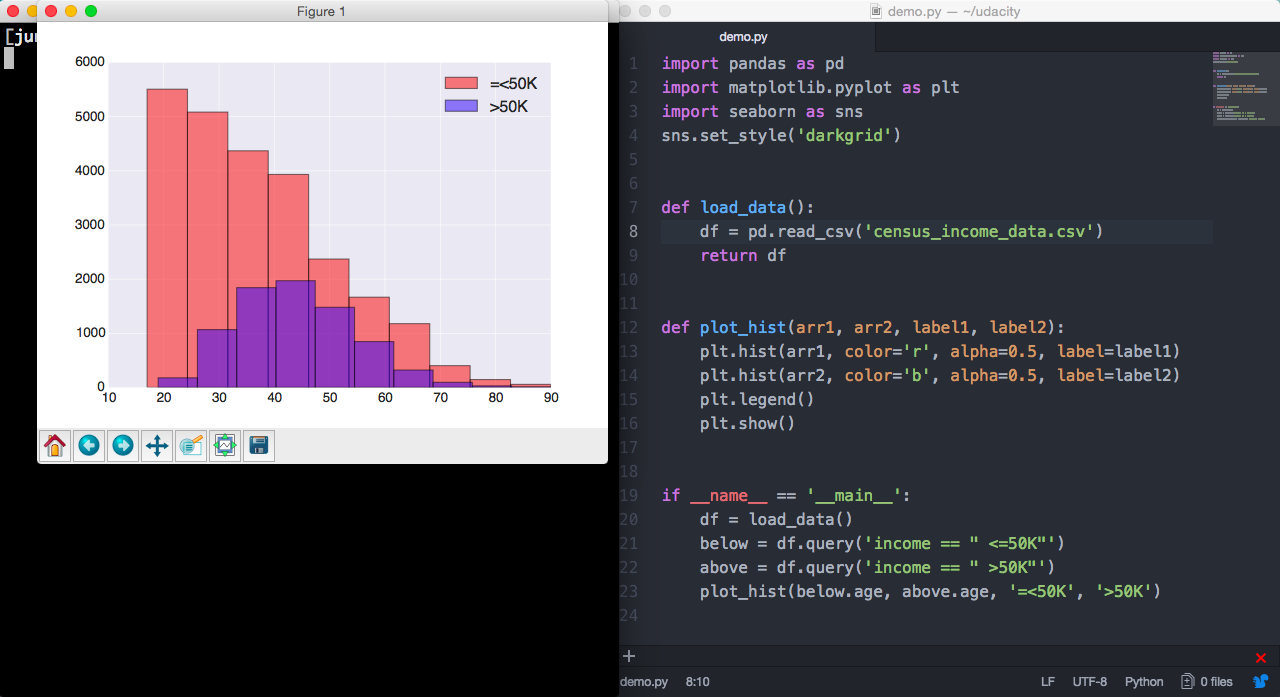The width and height of the screenshot is (1280, 697).
Task: Click the demo.py file name in status bar
Action: (x=643, y=682)
